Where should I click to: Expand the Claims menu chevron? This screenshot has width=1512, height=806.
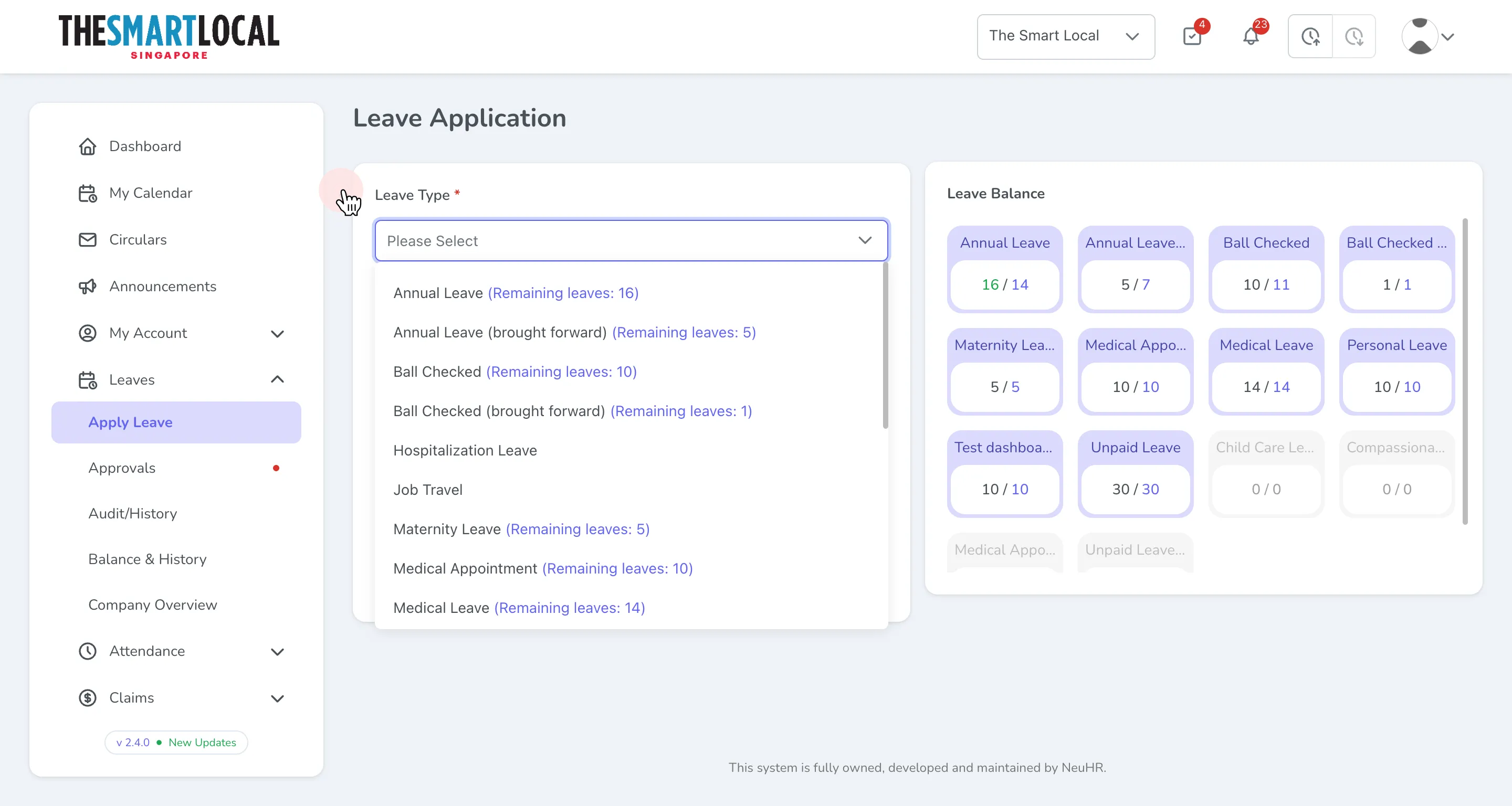(277, 698)
